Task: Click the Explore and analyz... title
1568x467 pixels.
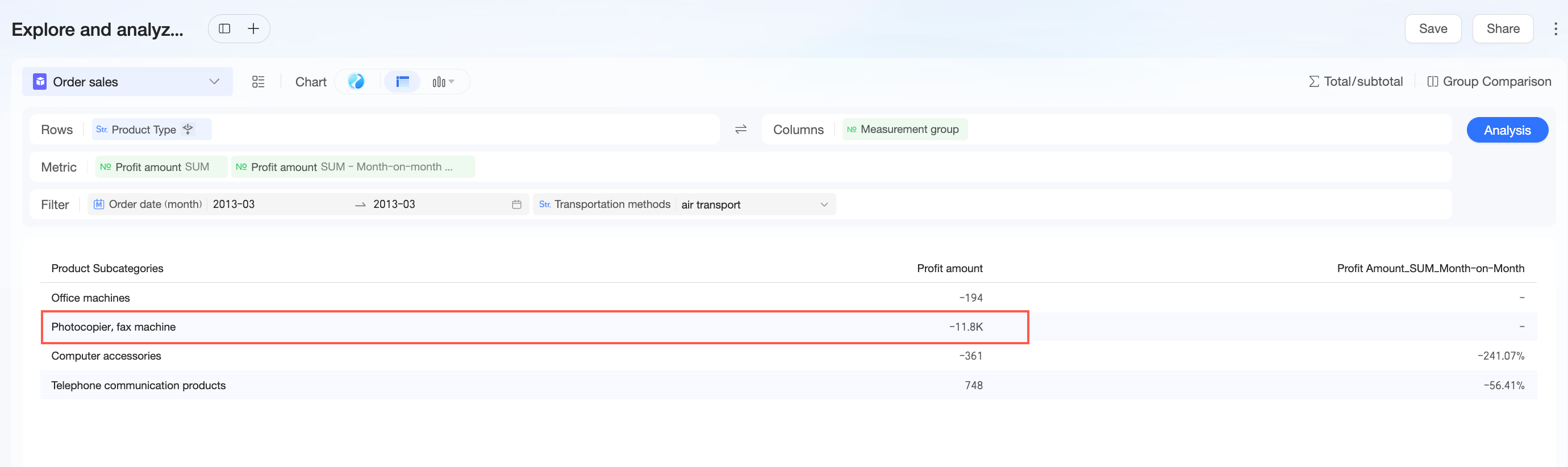Action: click(97, 29)
